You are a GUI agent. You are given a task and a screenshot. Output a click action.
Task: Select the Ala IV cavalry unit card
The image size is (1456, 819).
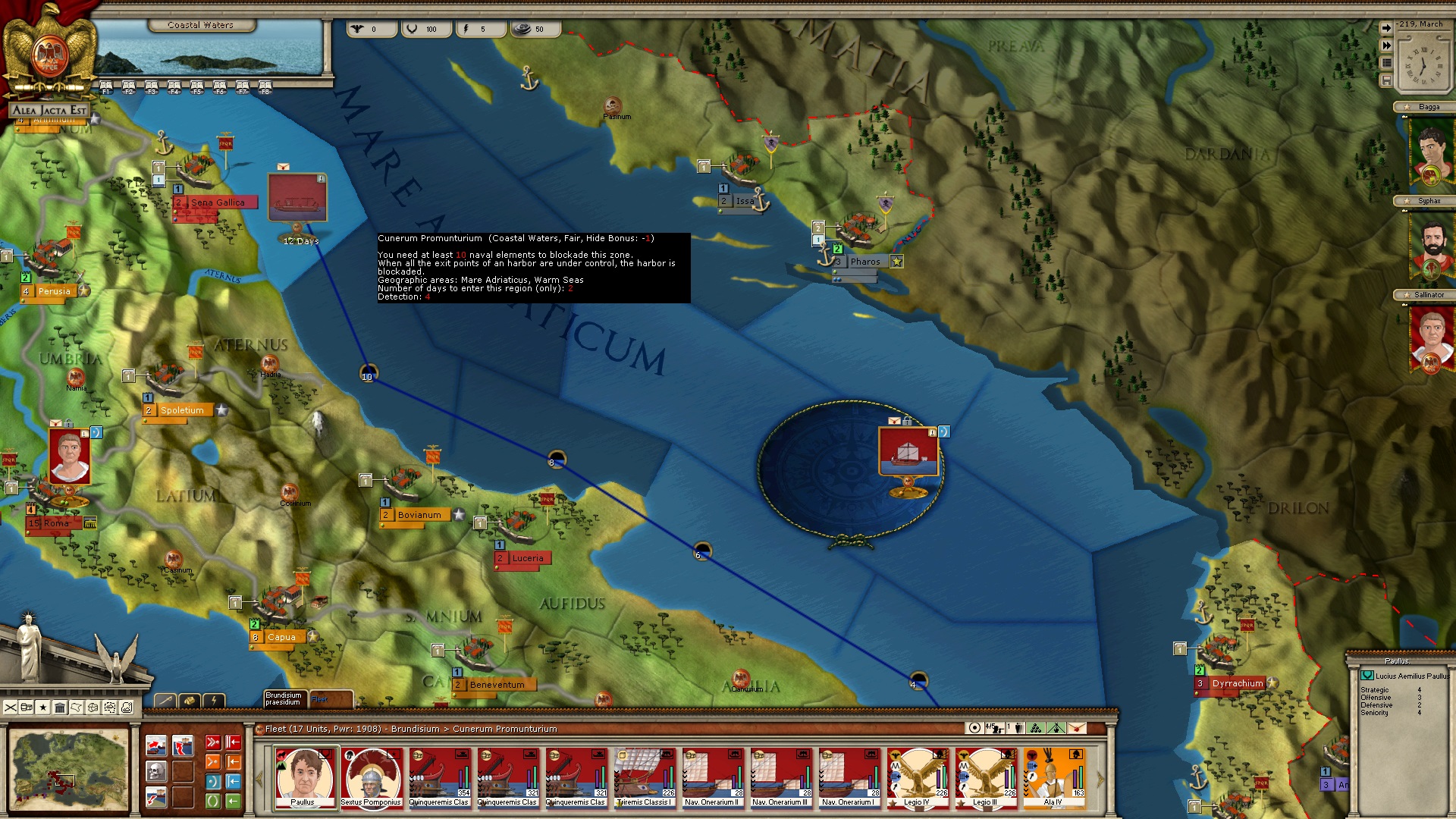[x=1054, y=777]
